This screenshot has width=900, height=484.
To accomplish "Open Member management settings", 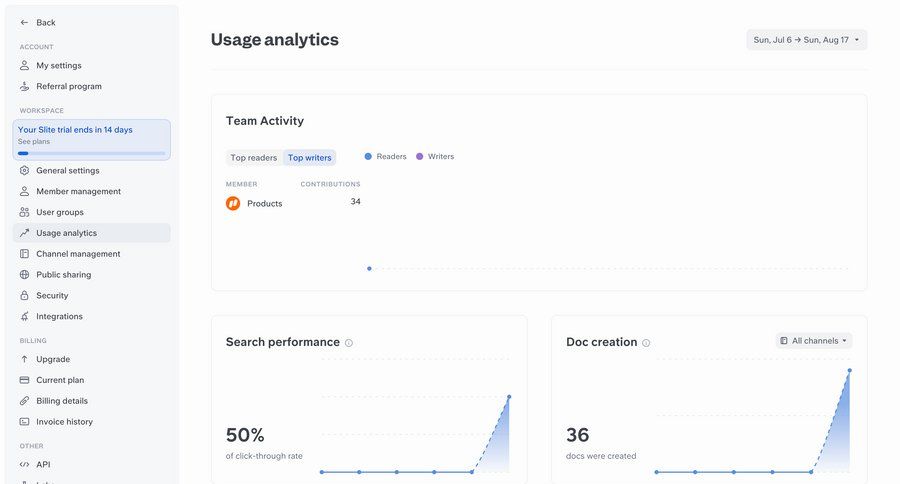I will [x=78, y=191].
